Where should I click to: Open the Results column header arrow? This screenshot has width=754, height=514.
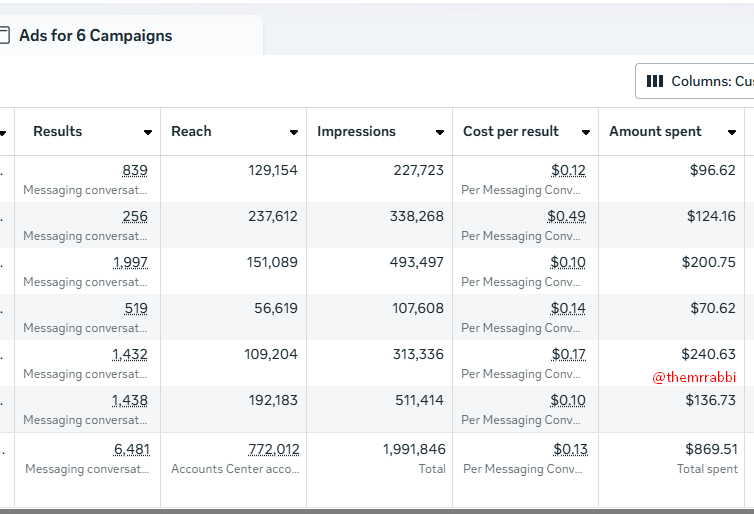pyautogui.click(x=148, y=132)
